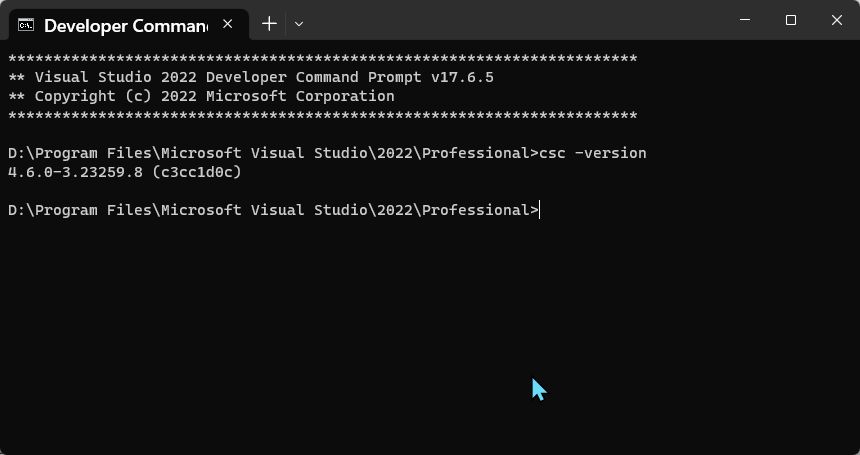Open a new tab with the plus icon
860x455 pixels.
[269, 24]
